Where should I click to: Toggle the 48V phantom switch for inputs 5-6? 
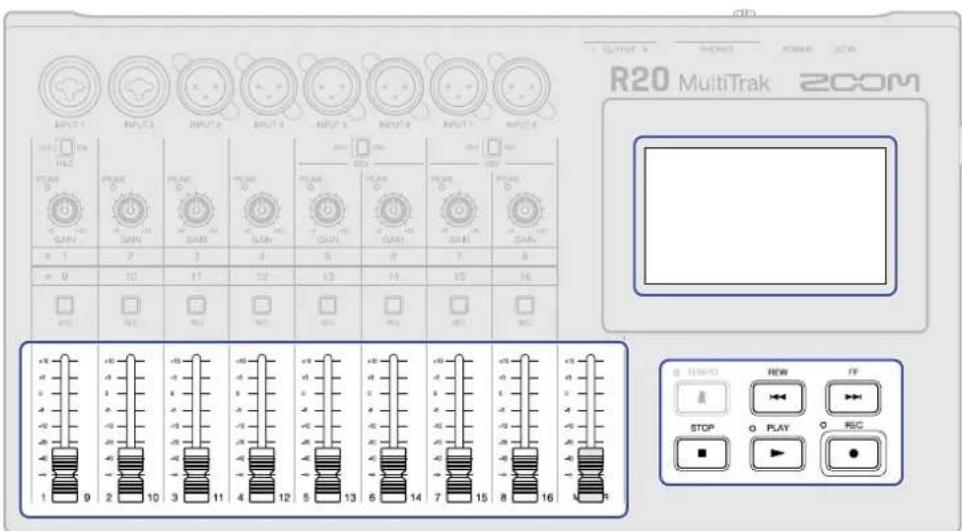point(361,148)
